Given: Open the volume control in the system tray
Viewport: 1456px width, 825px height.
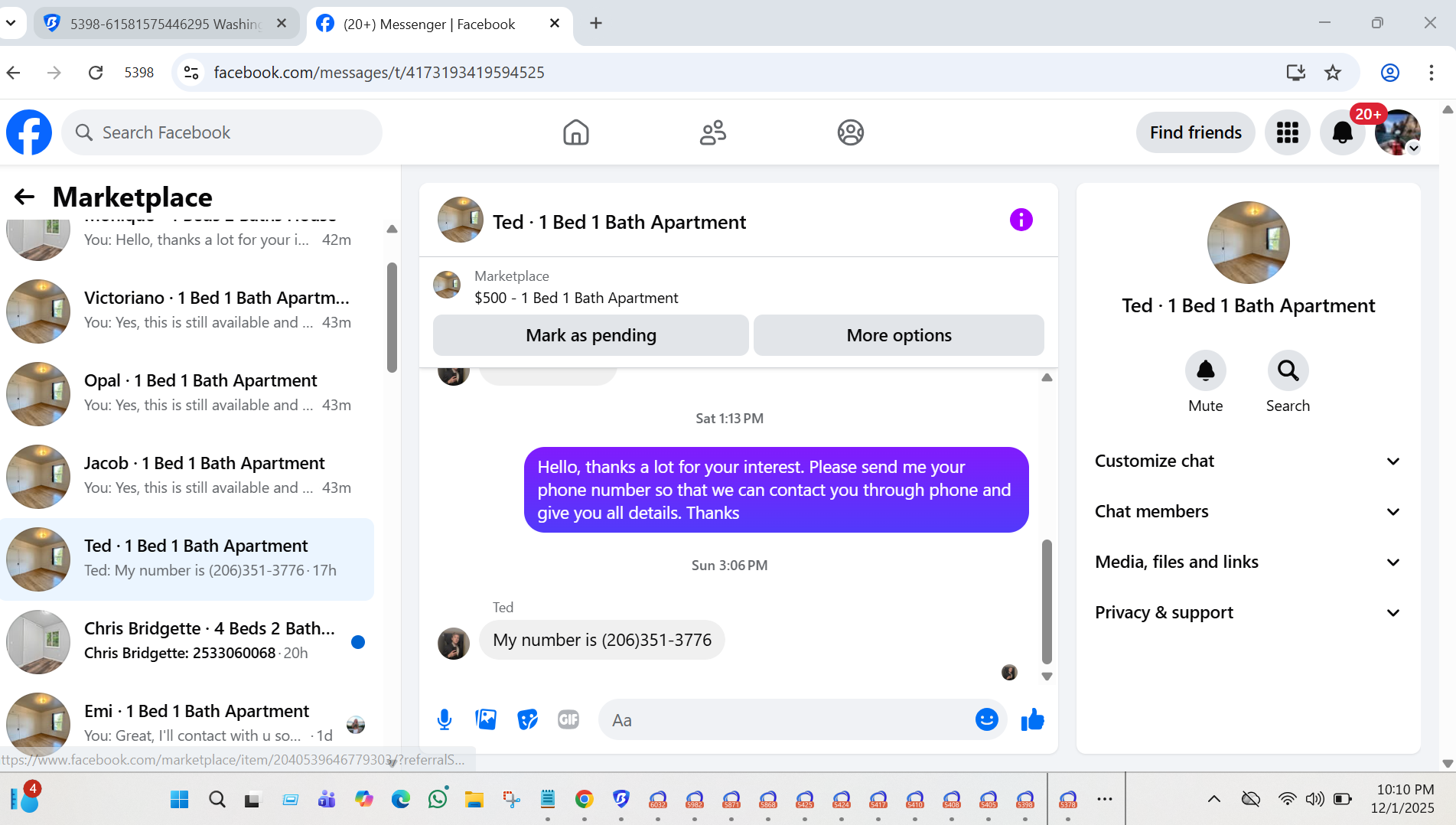Looking at the screenshot, I should (x=1315, y=800).
